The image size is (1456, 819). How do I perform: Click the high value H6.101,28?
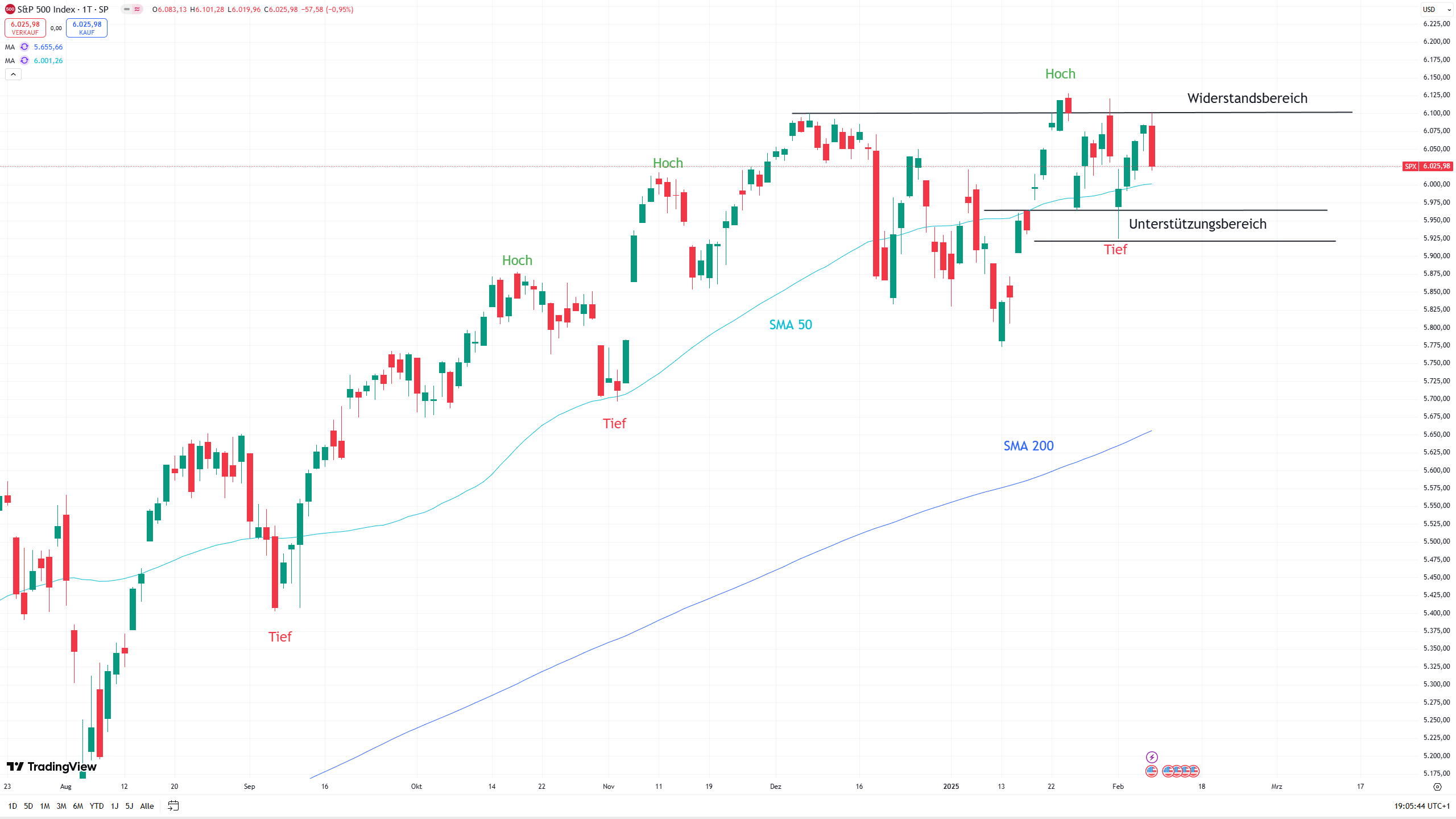(207, 10)
